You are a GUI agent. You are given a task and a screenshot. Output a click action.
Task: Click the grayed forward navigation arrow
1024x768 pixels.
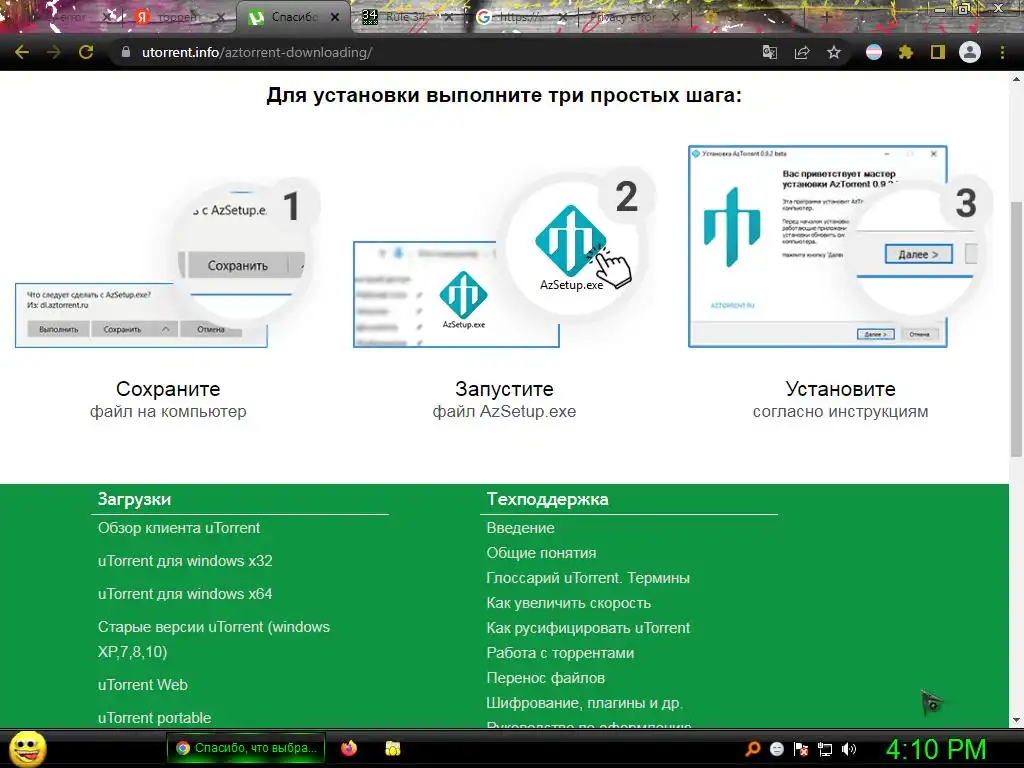(x=54, y=52)
